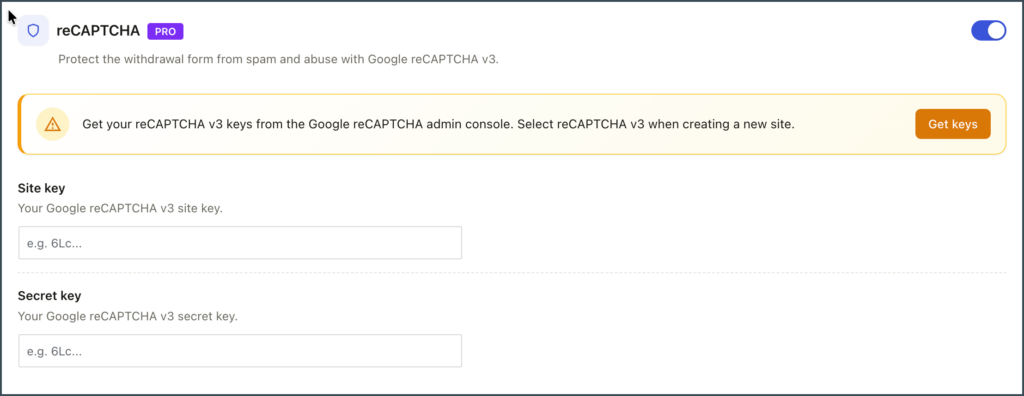Disable the reCAPTCHA toggle switch
The image size is (1024, 396).
[x=989, y=31]
